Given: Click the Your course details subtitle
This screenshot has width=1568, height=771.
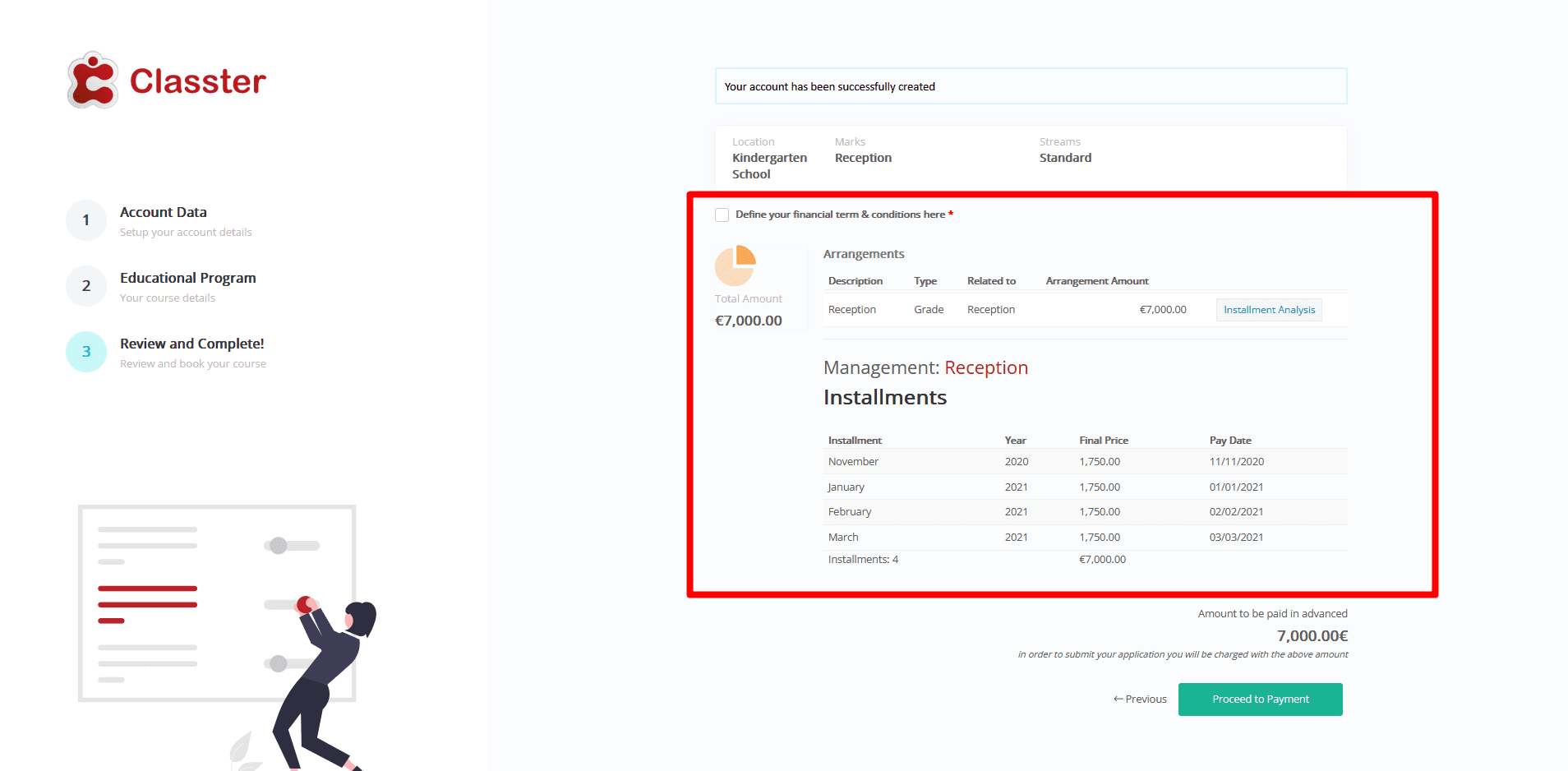Looking at the screenshot, I should pyautogui.click(x=168, y=298).
